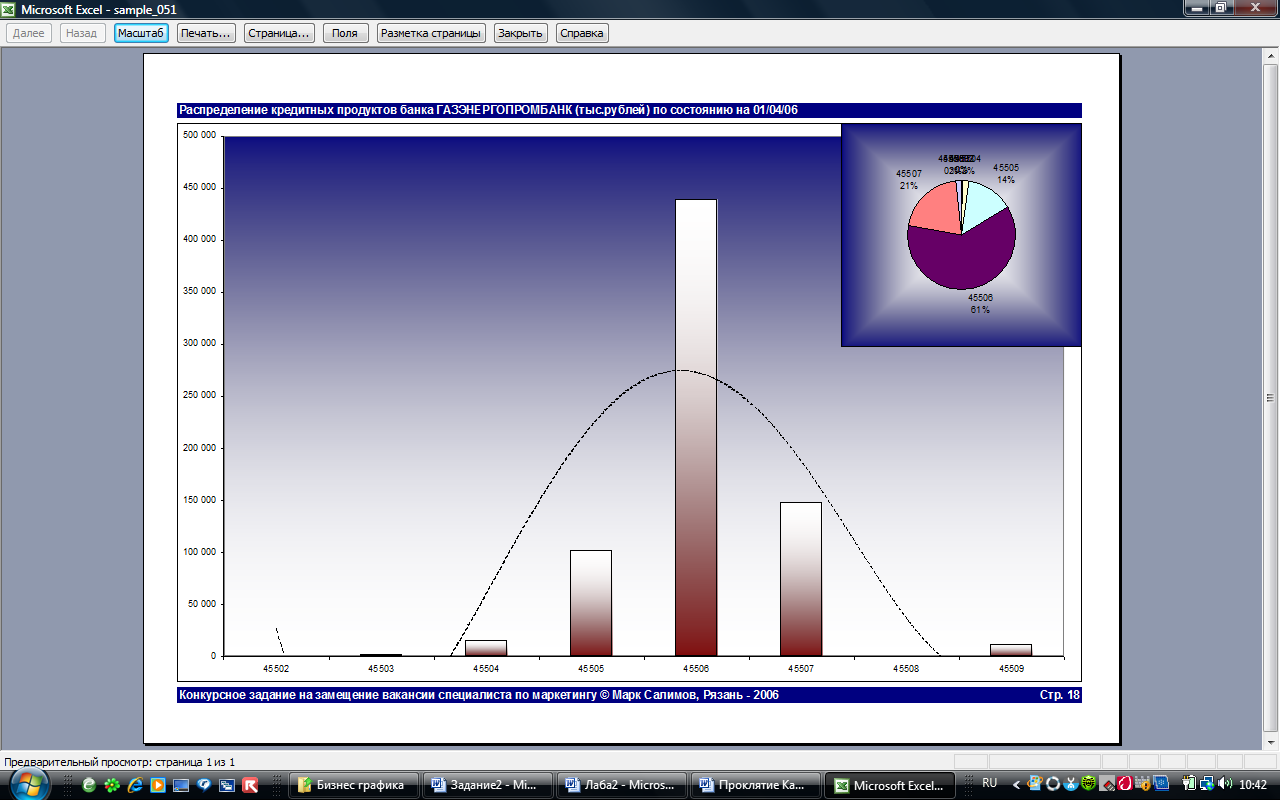Viewport: 1280px width, 800px height.
Task: Click the calendar warning tray icon
Action: (1143, 784)
